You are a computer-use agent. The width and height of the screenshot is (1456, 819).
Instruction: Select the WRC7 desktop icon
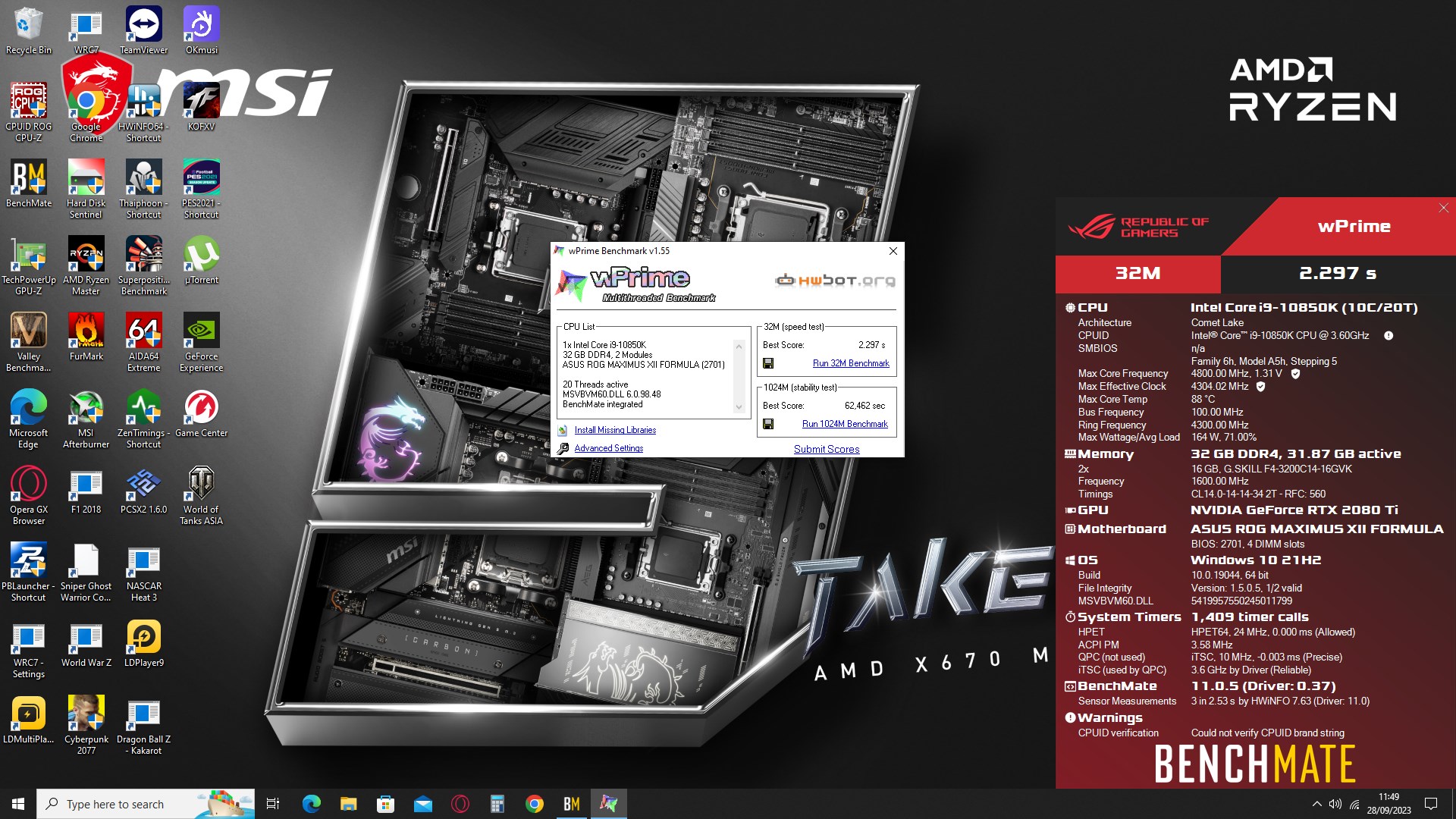(x=86, y=30)
